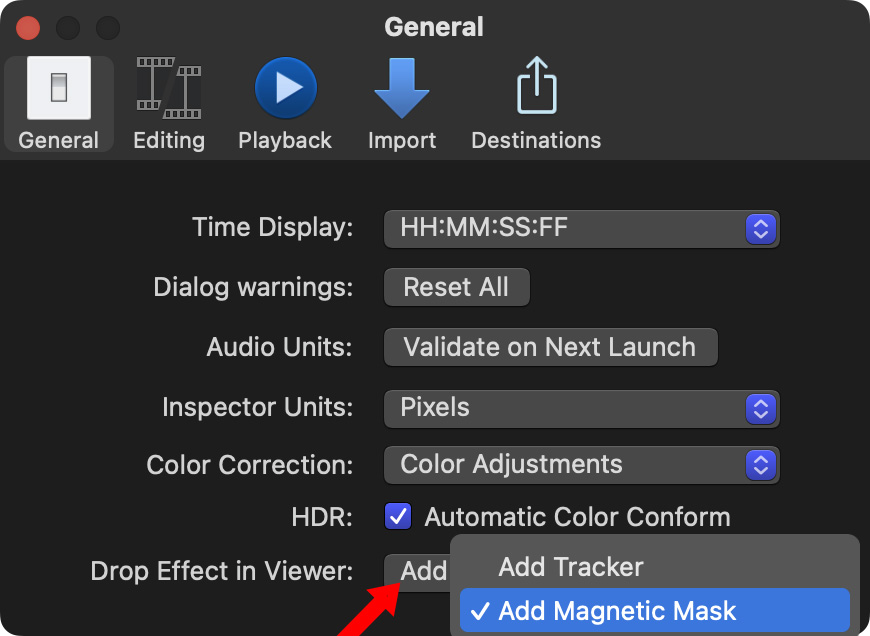Close the General preferences window

28,27
